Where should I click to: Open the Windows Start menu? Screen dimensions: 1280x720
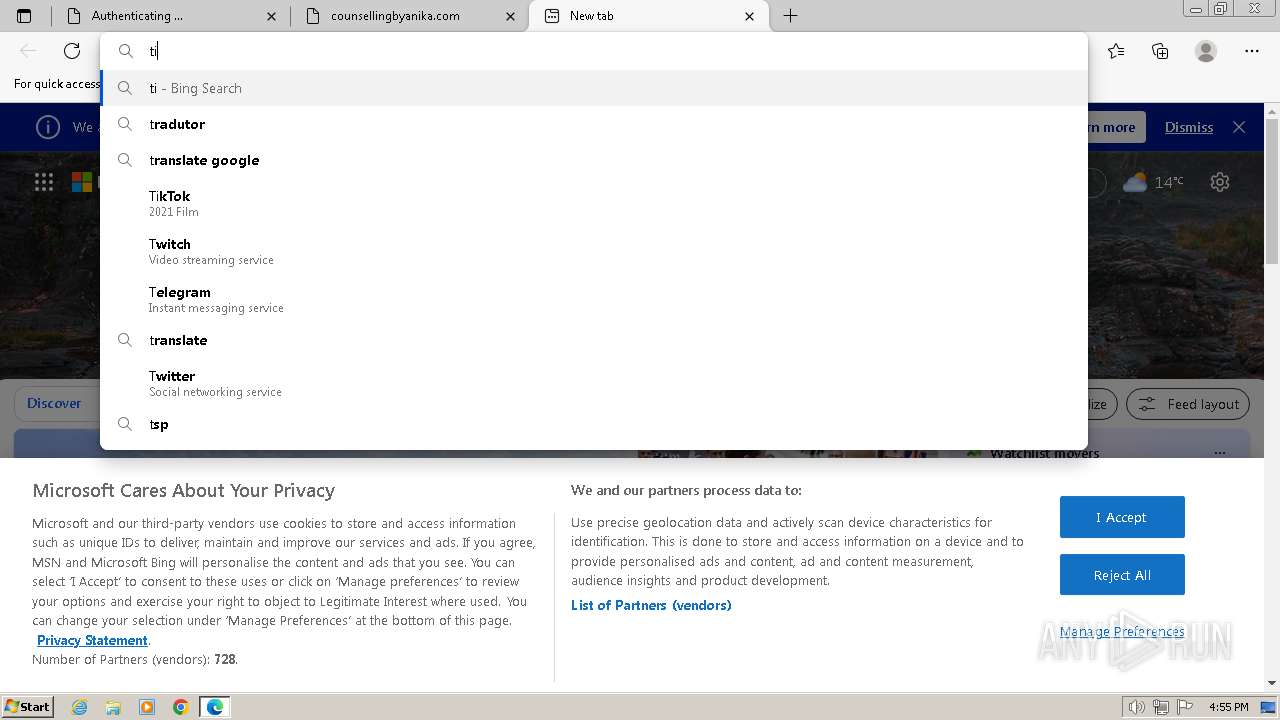(27, 706)
